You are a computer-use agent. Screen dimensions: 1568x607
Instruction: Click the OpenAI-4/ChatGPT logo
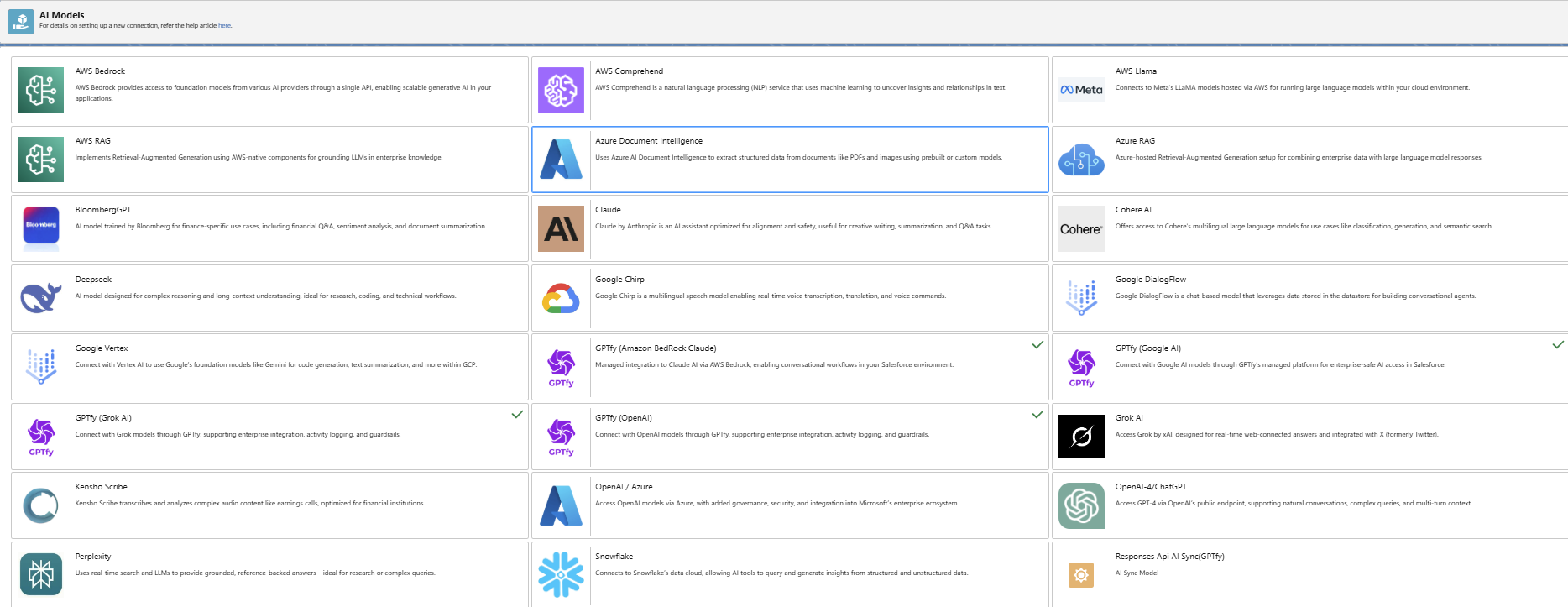(x=1081, y=505)
